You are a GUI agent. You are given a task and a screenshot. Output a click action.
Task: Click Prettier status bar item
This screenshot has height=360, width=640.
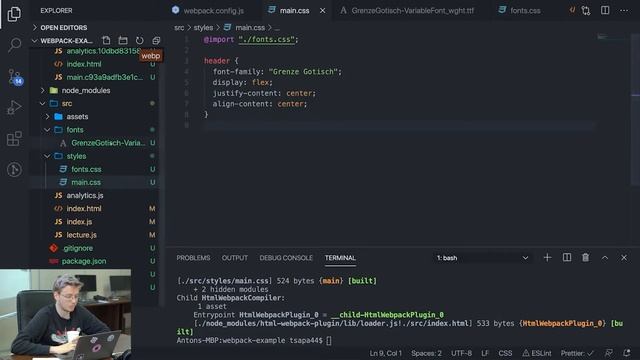[x=577, y=353]
